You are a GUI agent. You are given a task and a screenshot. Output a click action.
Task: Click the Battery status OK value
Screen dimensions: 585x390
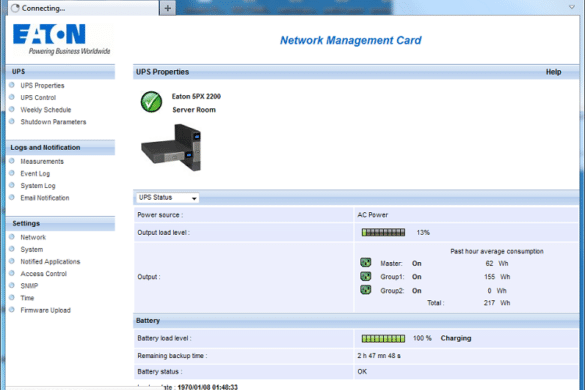pos(362,372)
